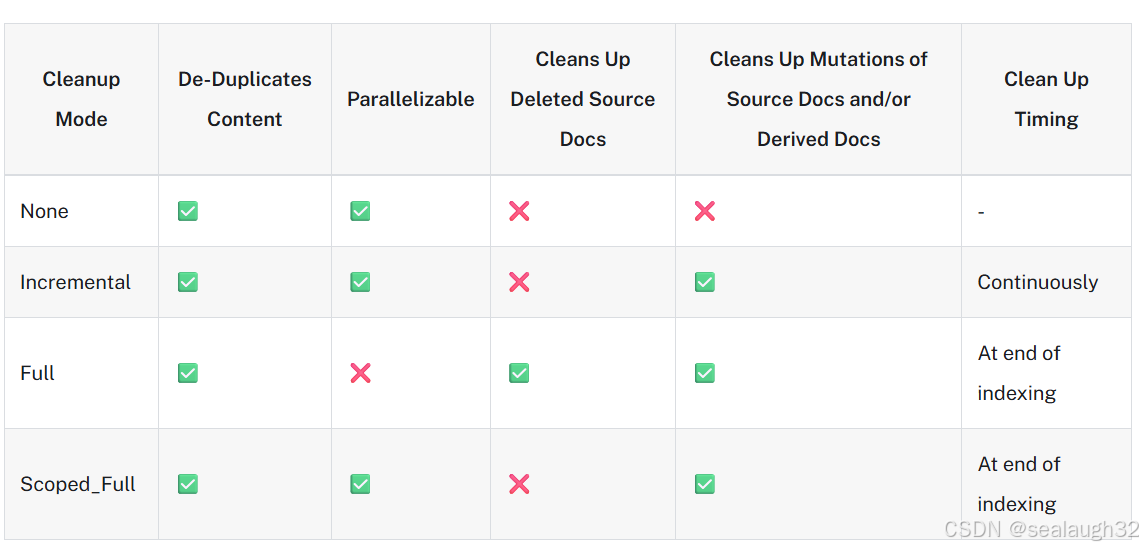This screenshot has width=1143, height=549.
Task: Click the Parallelizable column header
Action: [410, 99]
